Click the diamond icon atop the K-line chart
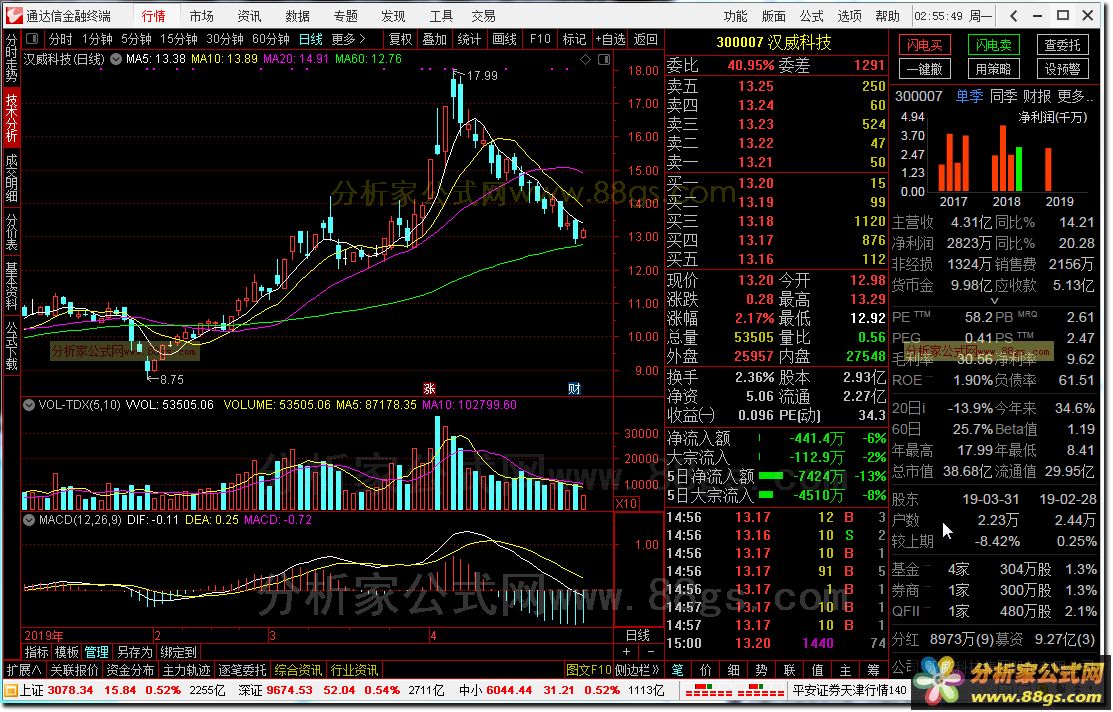1113x712 pixels. click(586, 60)
